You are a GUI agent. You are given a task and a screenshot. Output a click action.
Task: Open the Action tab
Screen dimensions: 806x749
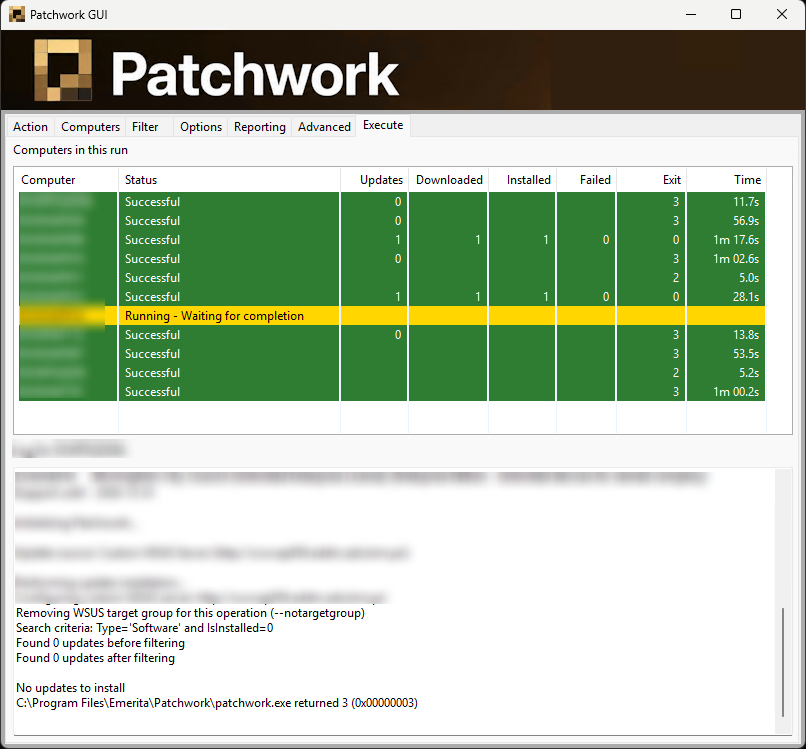pyautogui.click(x=30, y=126)
